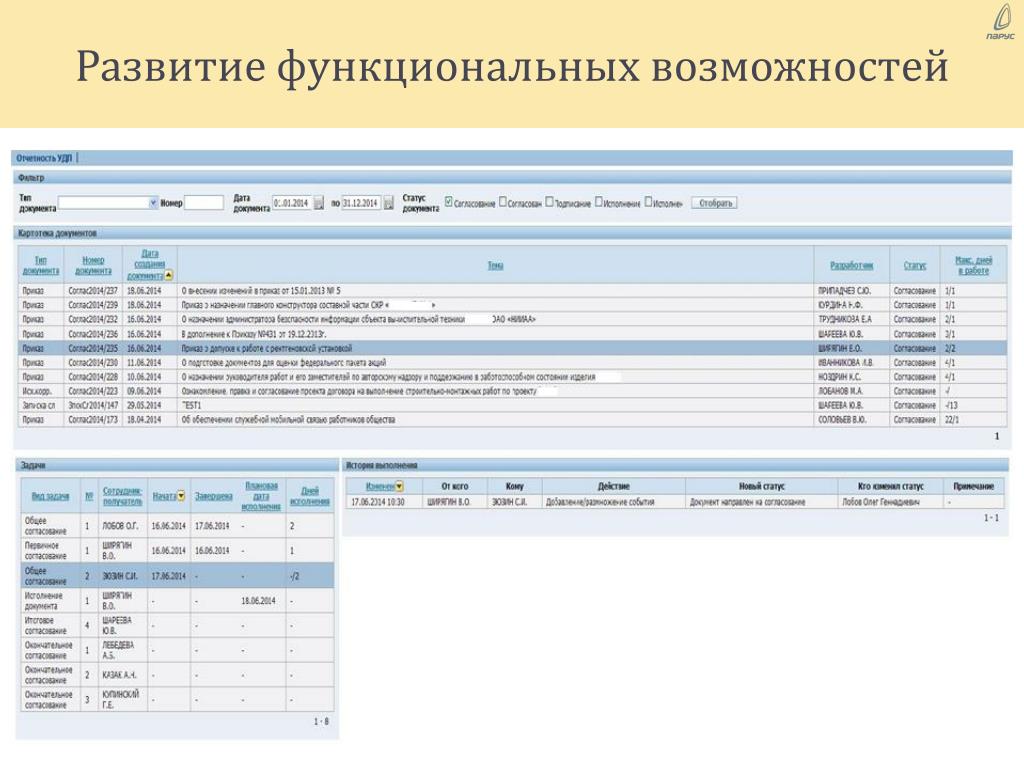Click sort arrow icon beside Начата header

tap(181, 496)
